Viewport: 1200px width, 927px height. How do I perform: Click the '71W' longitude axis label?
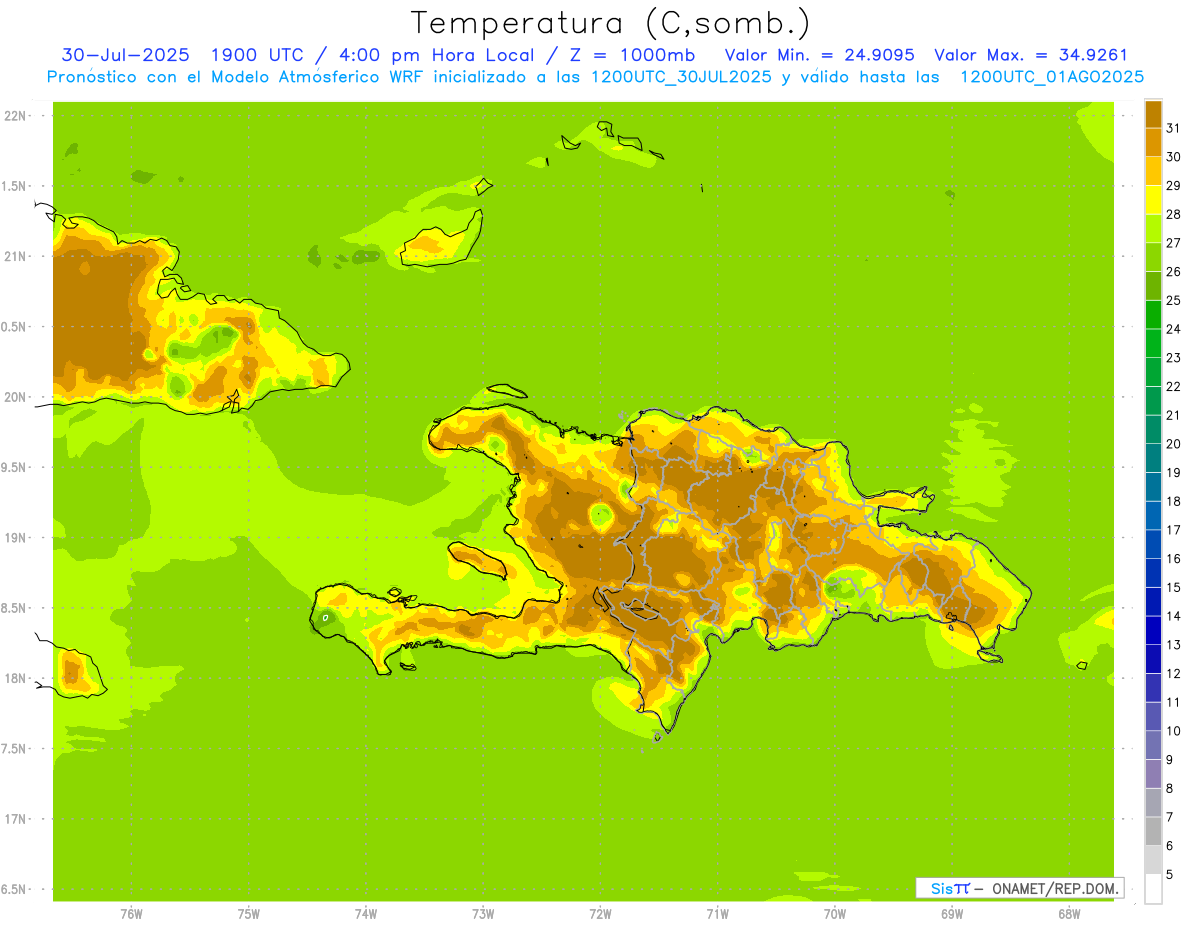point(717,914)
